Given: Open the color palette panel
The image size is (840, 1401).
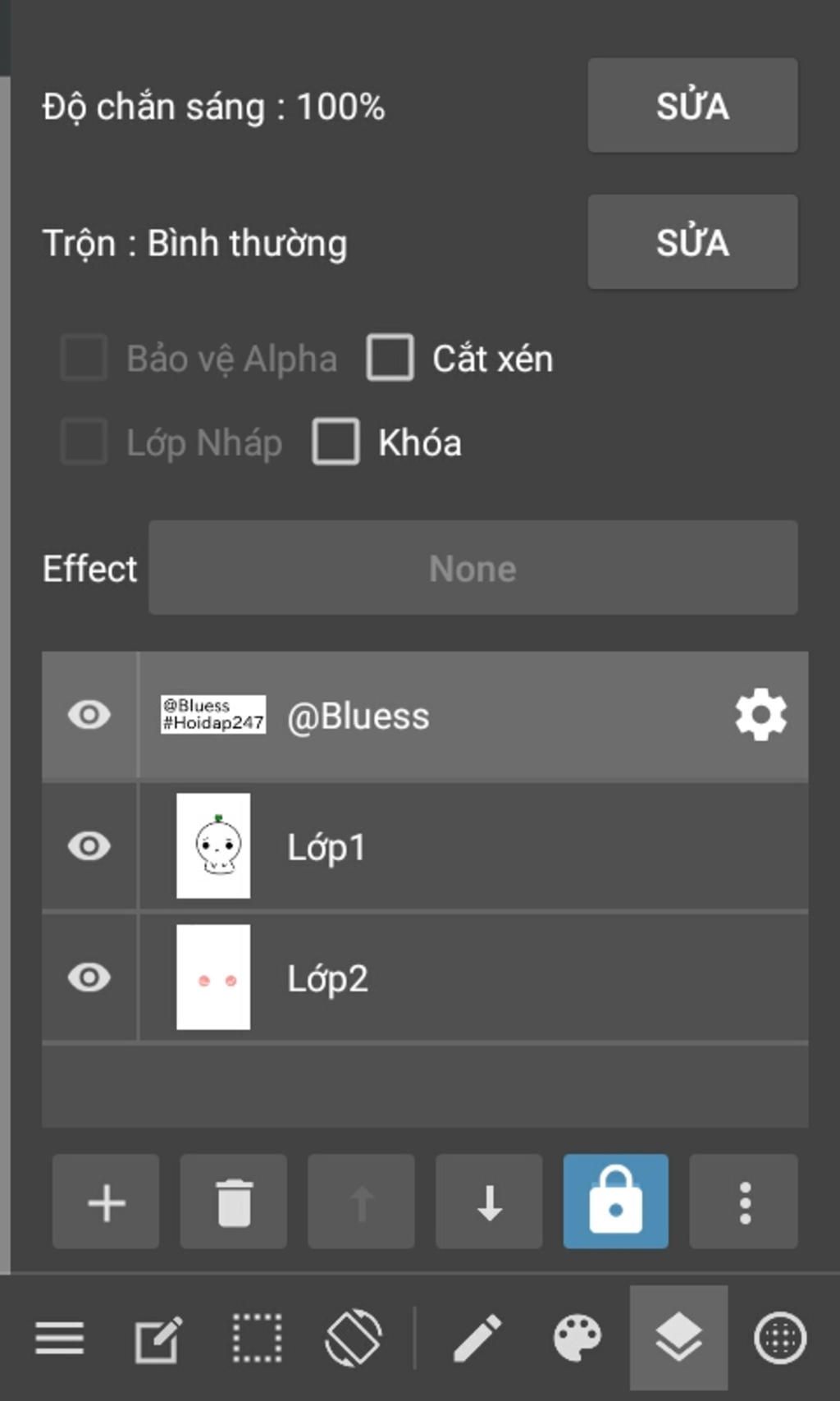Looking at the screenshot, I should point(577,1339).
